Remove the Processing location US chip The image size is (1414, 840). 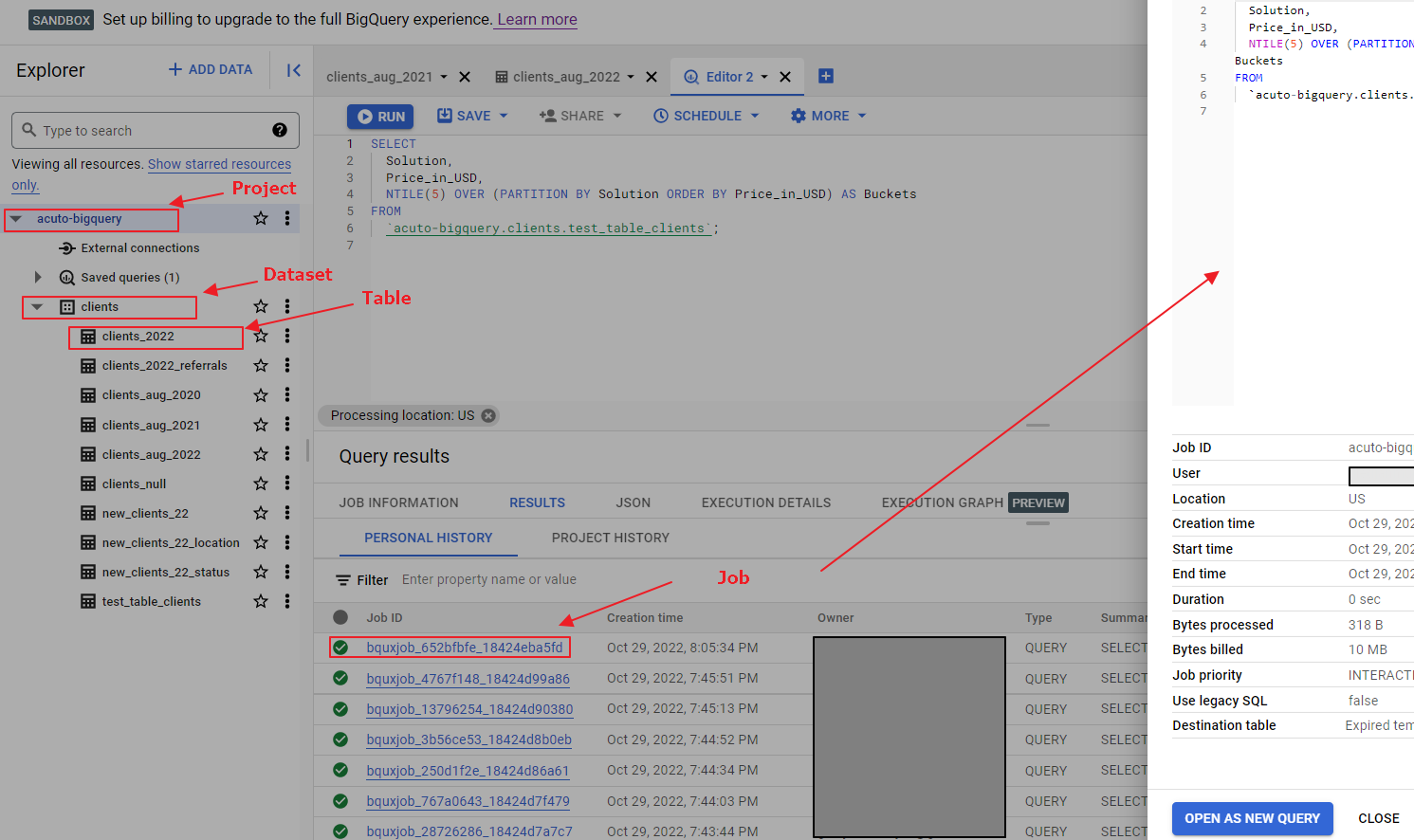click(x=488, y=415)
